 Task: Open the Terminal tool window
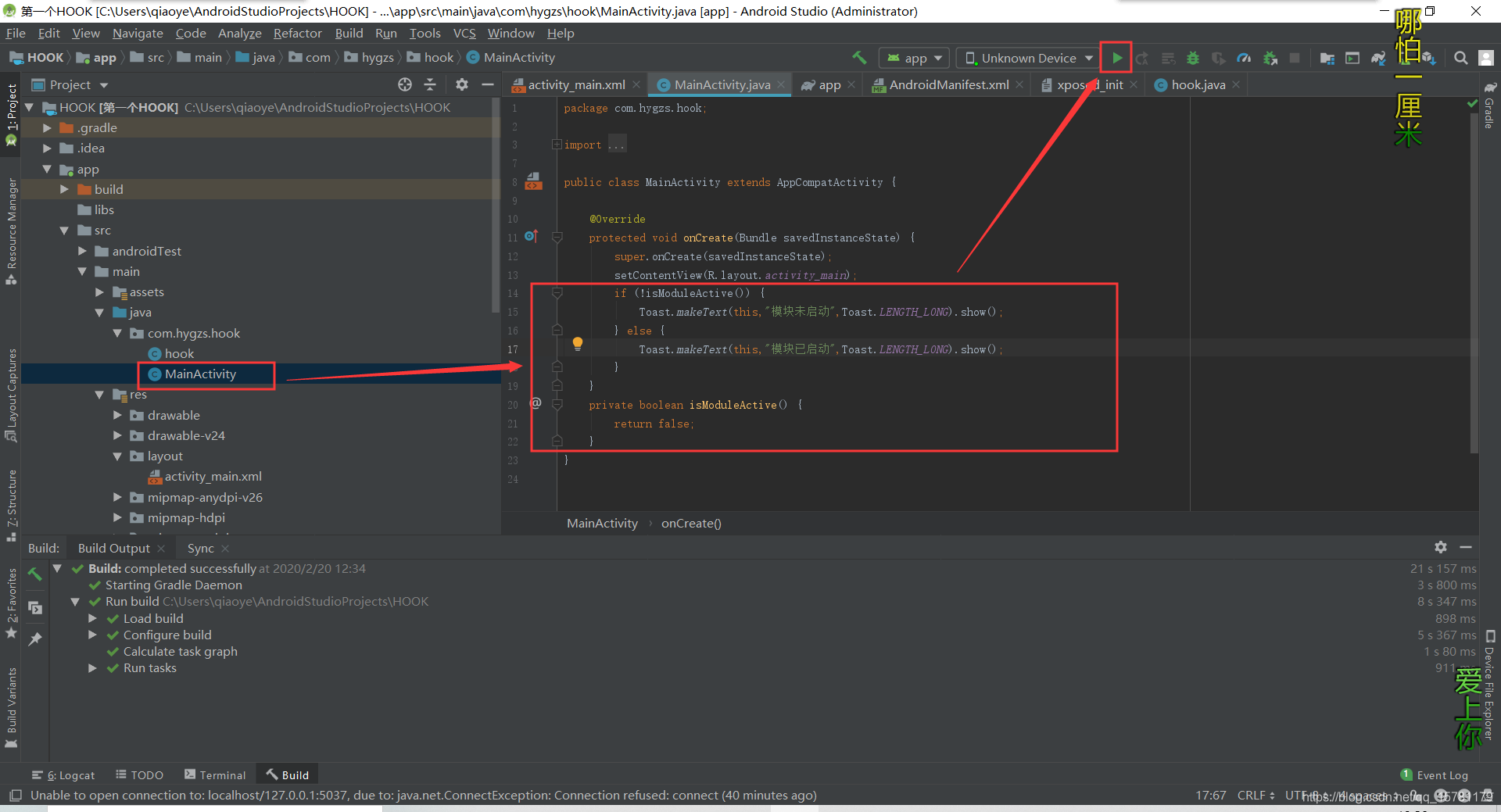click(x=215, y=774)
